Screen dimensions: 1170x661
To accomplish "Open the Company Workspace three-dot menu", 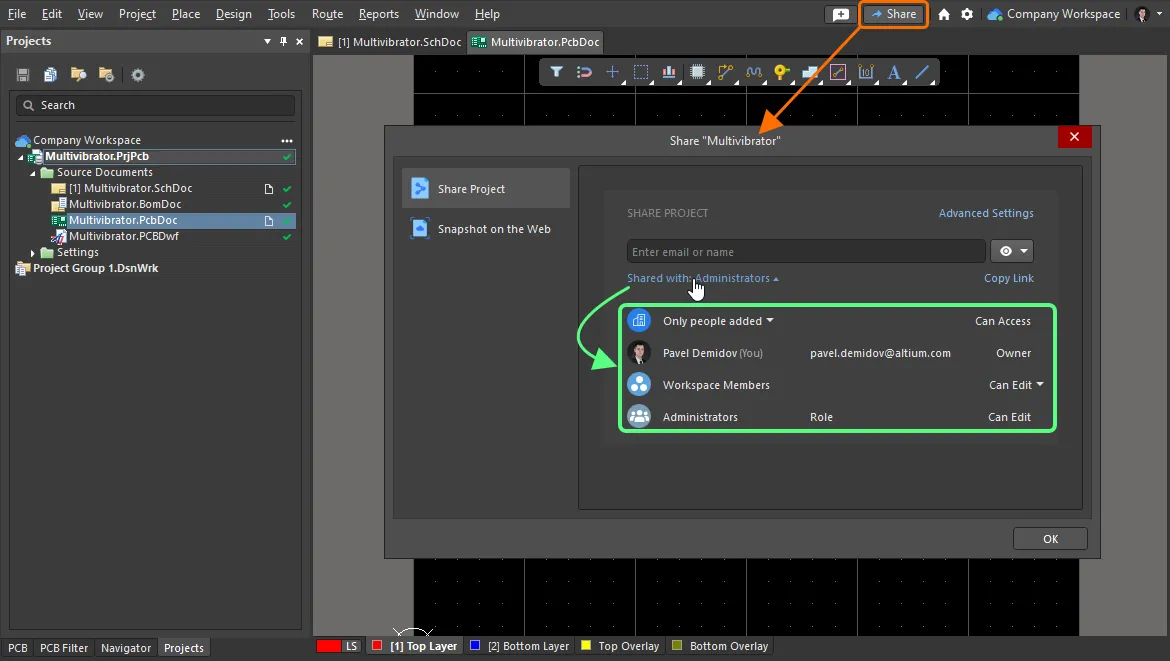I will pyautogui.click(x=287, y=141).
